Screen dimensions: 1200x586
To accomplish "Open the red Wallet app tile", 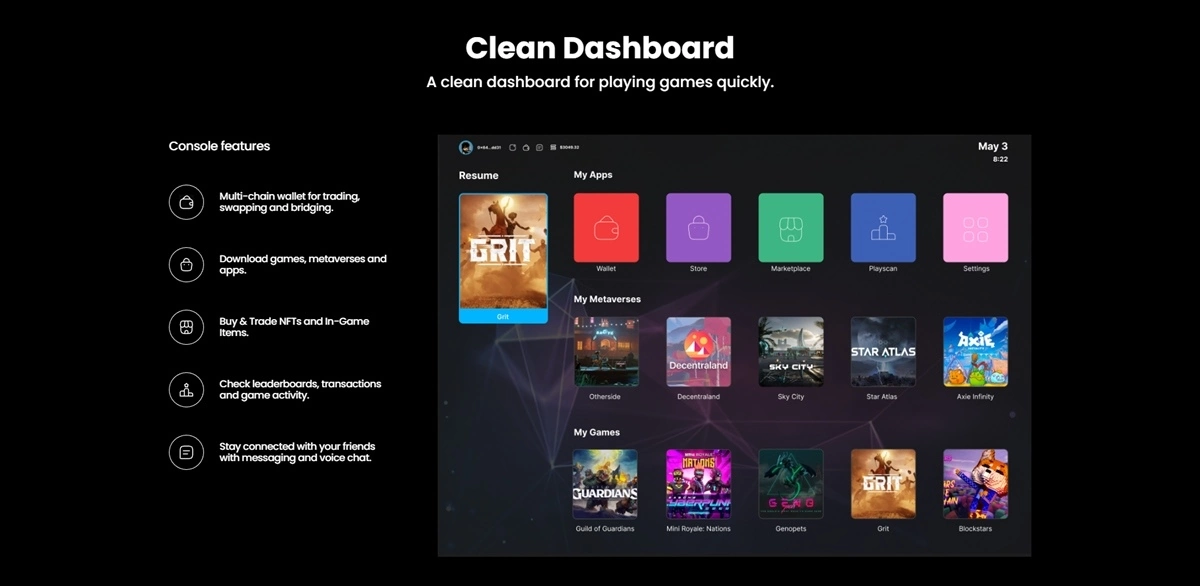I will [x=606, y=227].
